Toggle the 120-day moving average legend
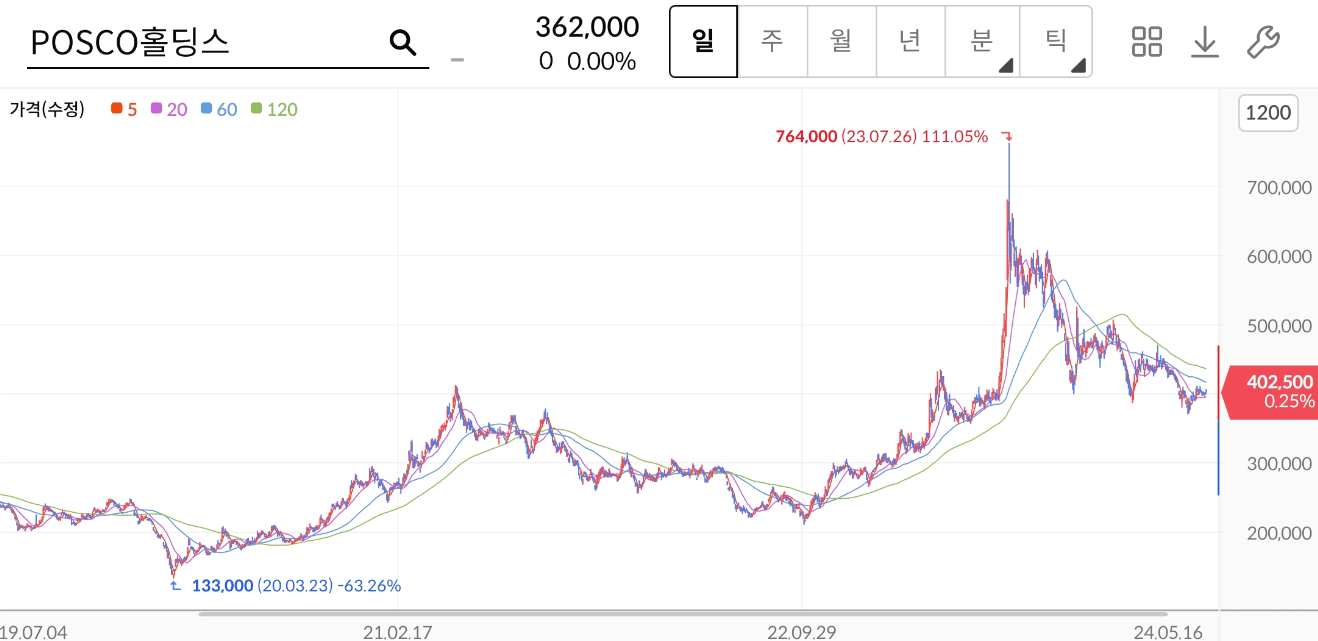This screenshot has width=1318, height=641. (274, 109)
